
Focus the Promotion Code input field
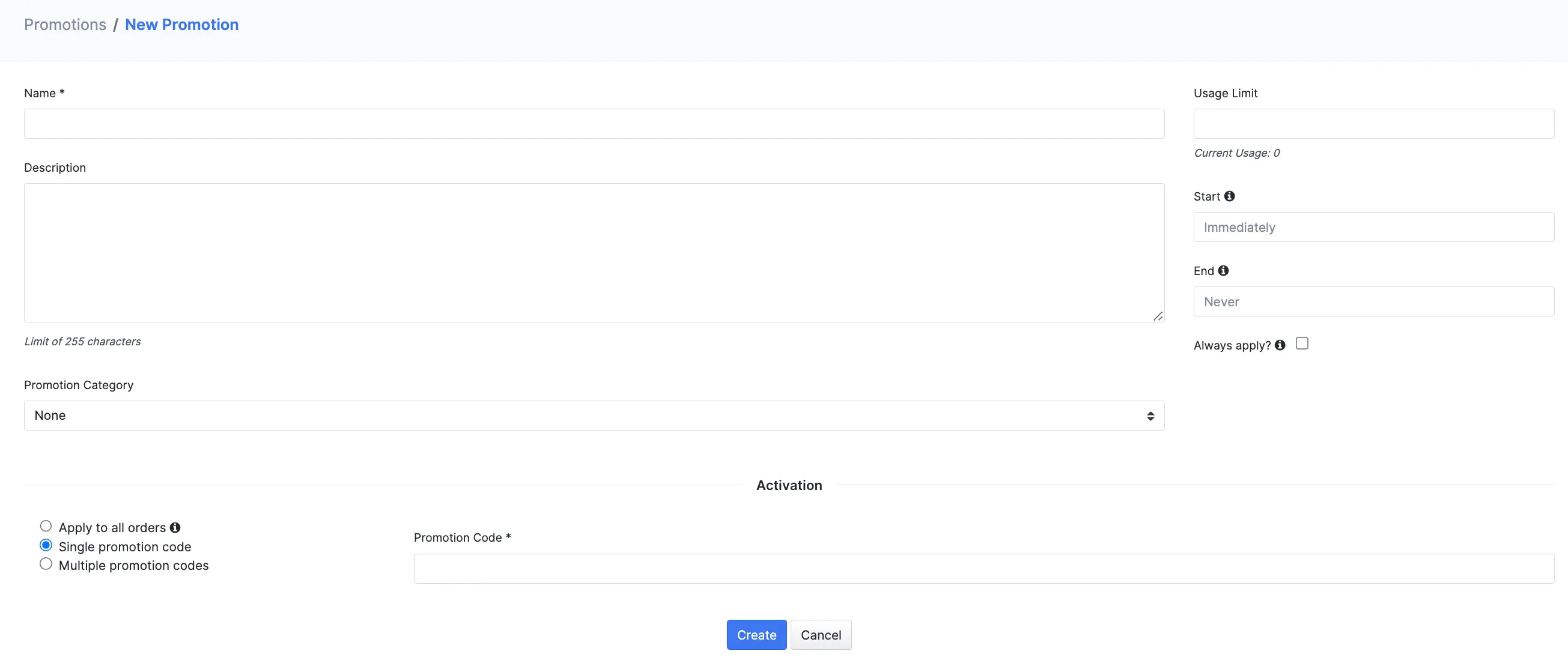pos(983,569)
